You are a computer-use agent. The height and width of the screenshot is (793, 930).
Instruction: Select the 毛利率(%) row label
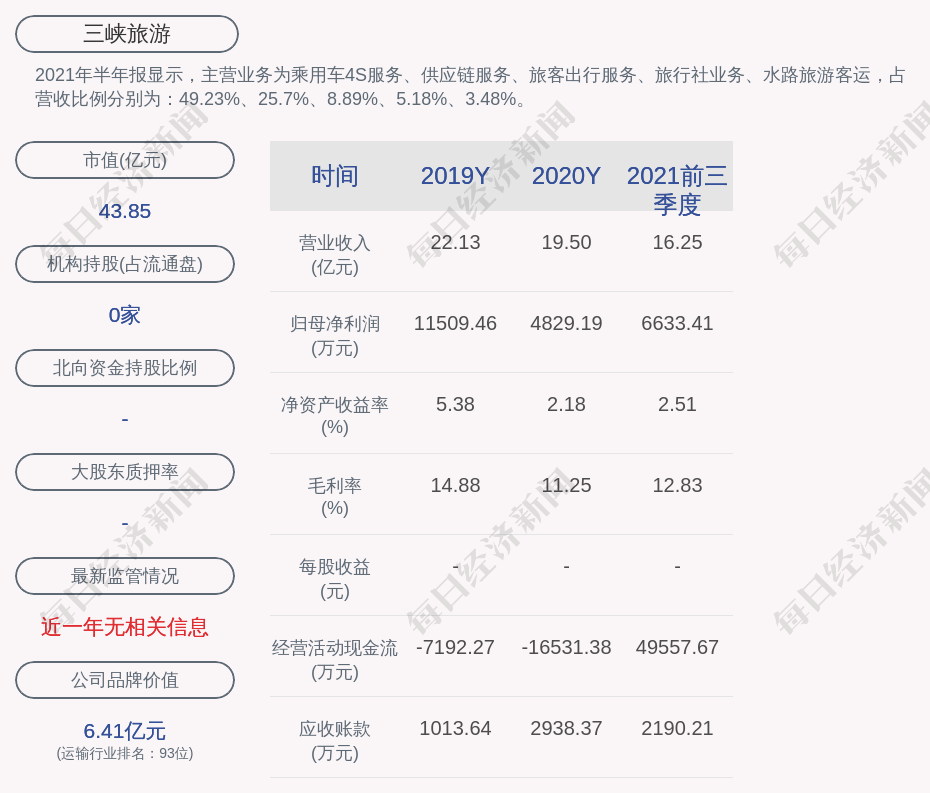click(x=334, y=497)
